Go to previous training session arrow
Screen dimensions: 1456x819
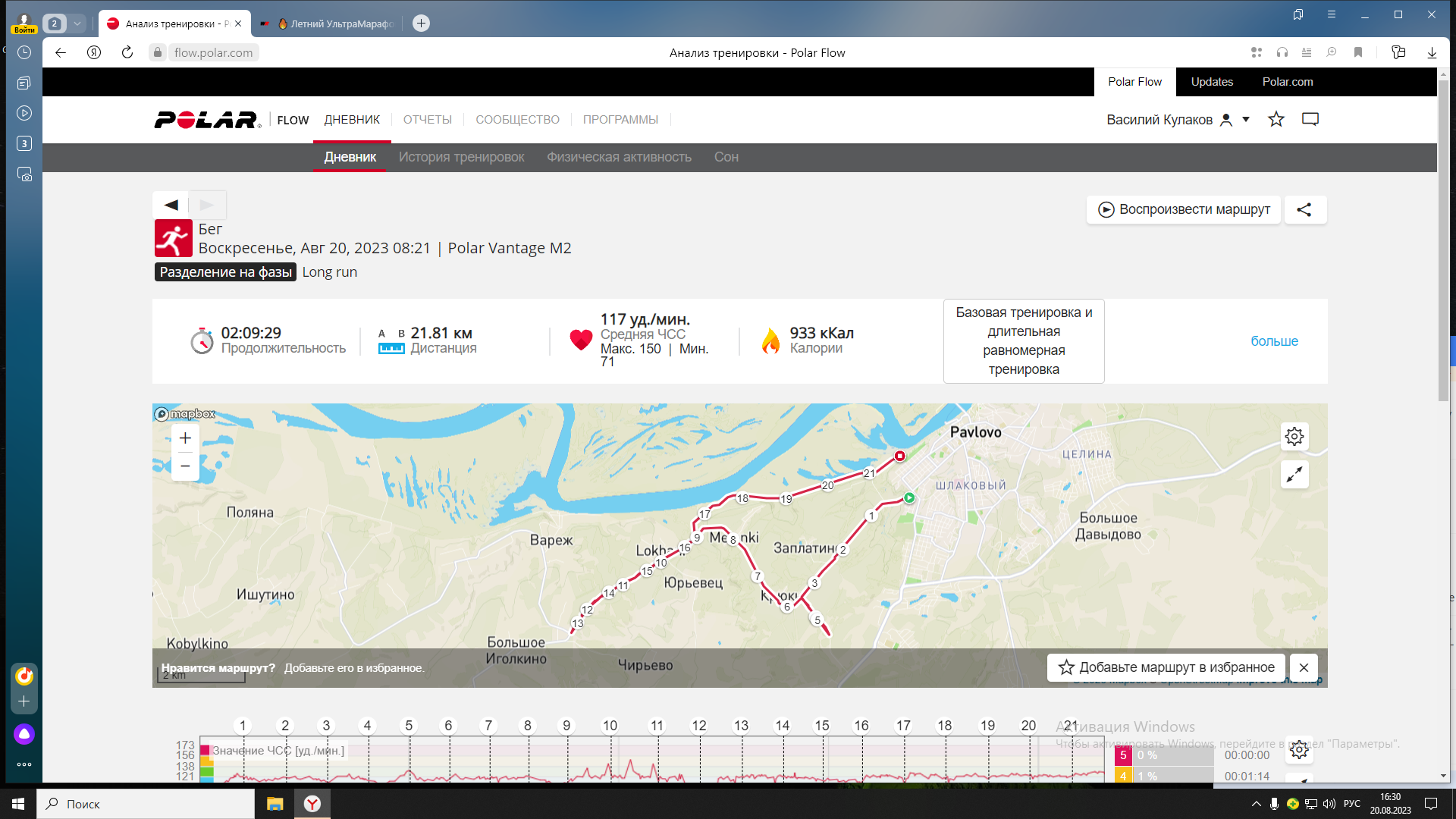[x=171, y=205]
